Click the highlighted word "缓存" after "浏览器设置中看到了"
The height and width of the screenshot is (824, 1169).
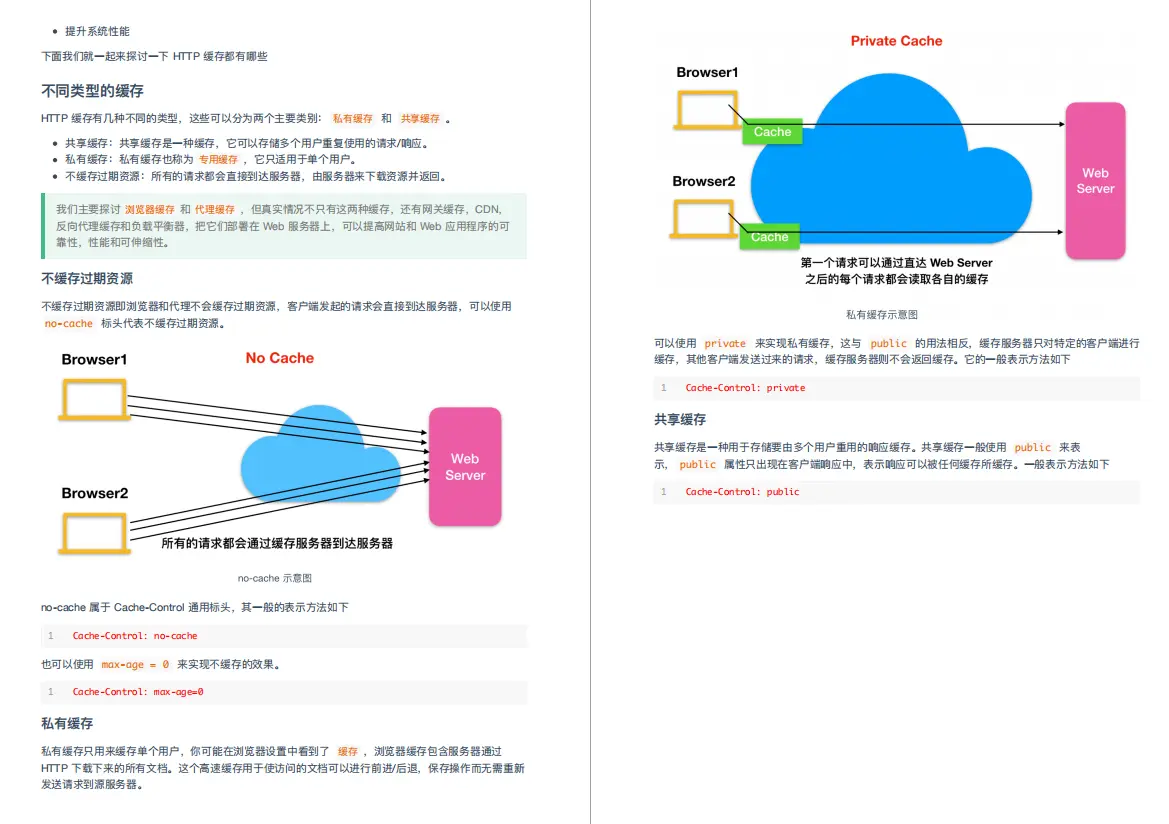pos(347,752)
